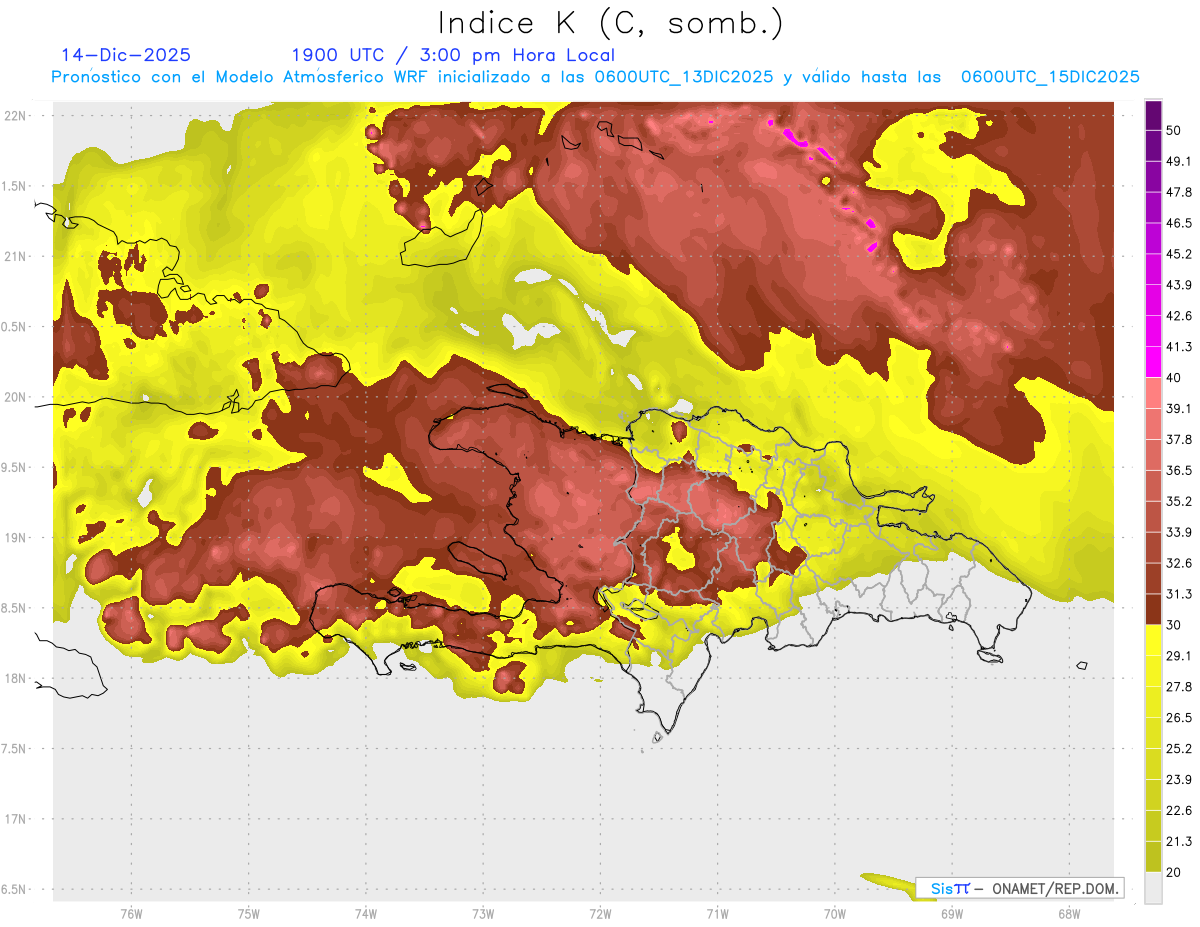Select legend value "47.8"

pos(1179,193)
